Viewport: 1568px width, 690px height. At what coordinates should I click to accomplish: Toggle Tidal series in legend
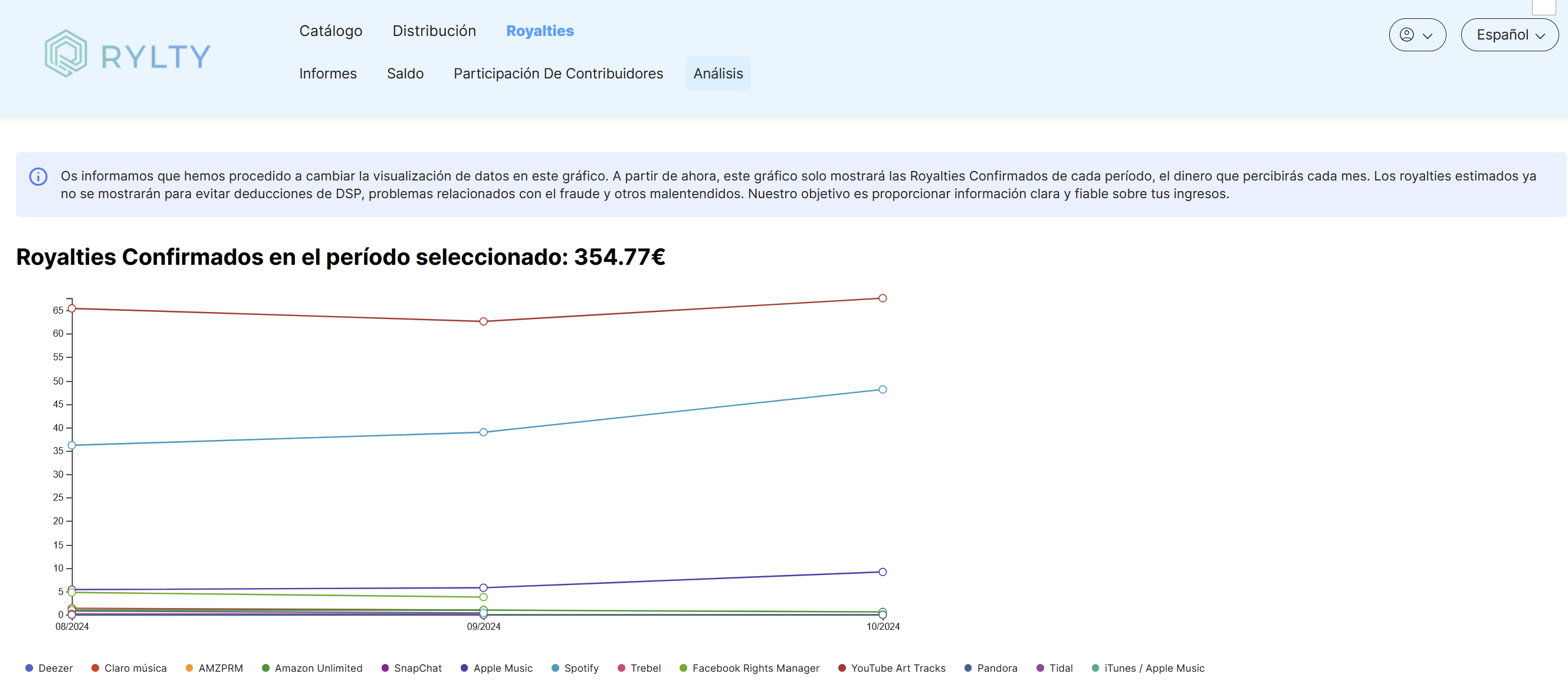pos(1055,668)
